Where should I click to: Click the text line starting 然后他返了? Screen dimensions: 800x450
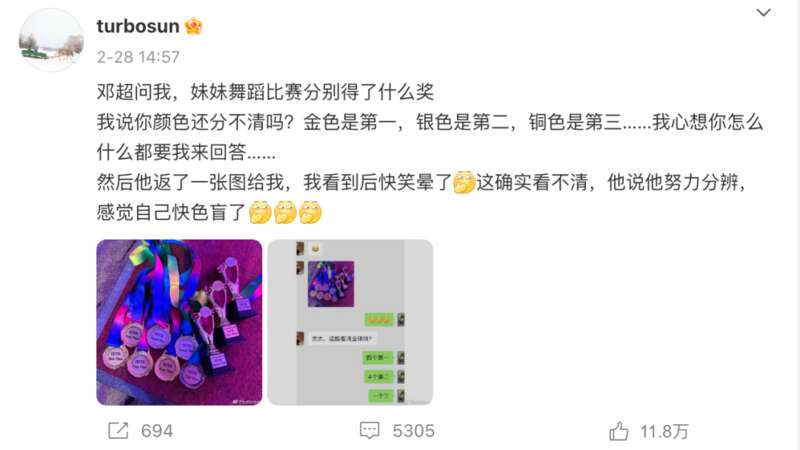pos(421,182)
